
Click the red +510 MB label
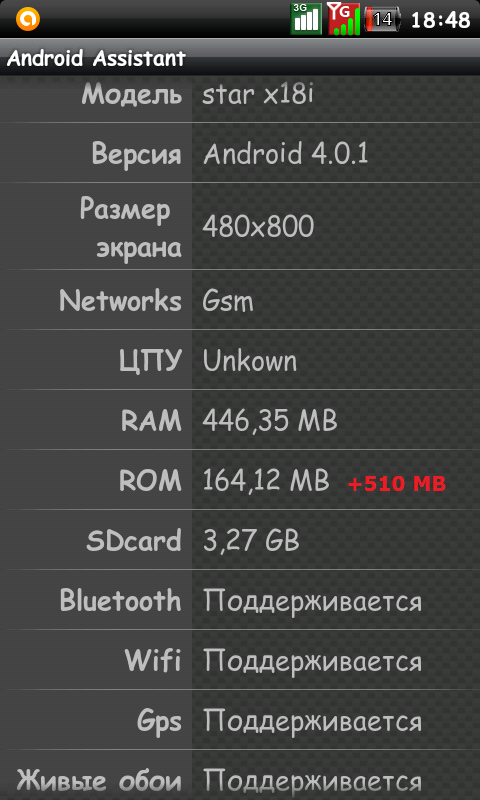[397, 483]
